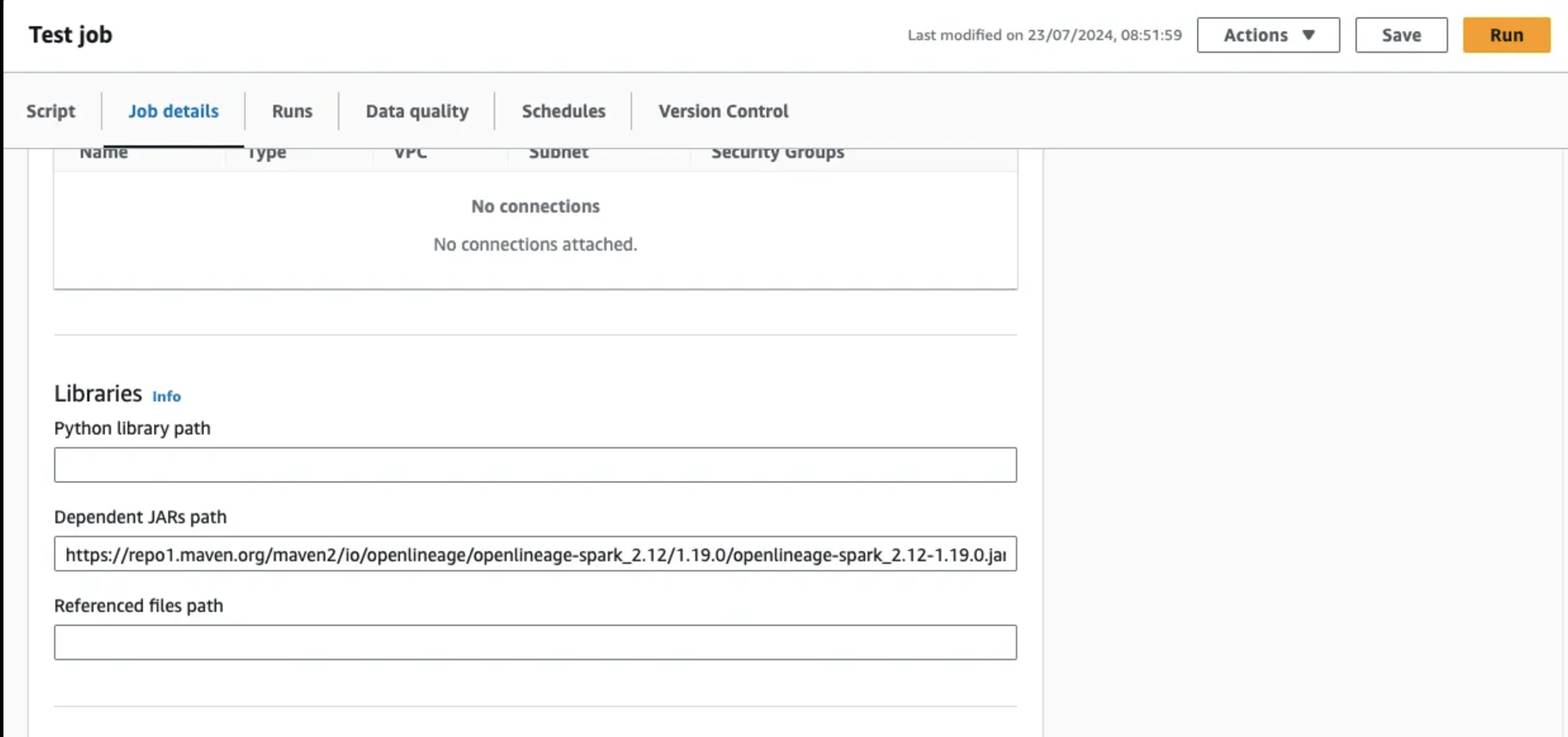Select the Referenced files path field
This screenshot has height=737, width=1568.
[534, 642]
